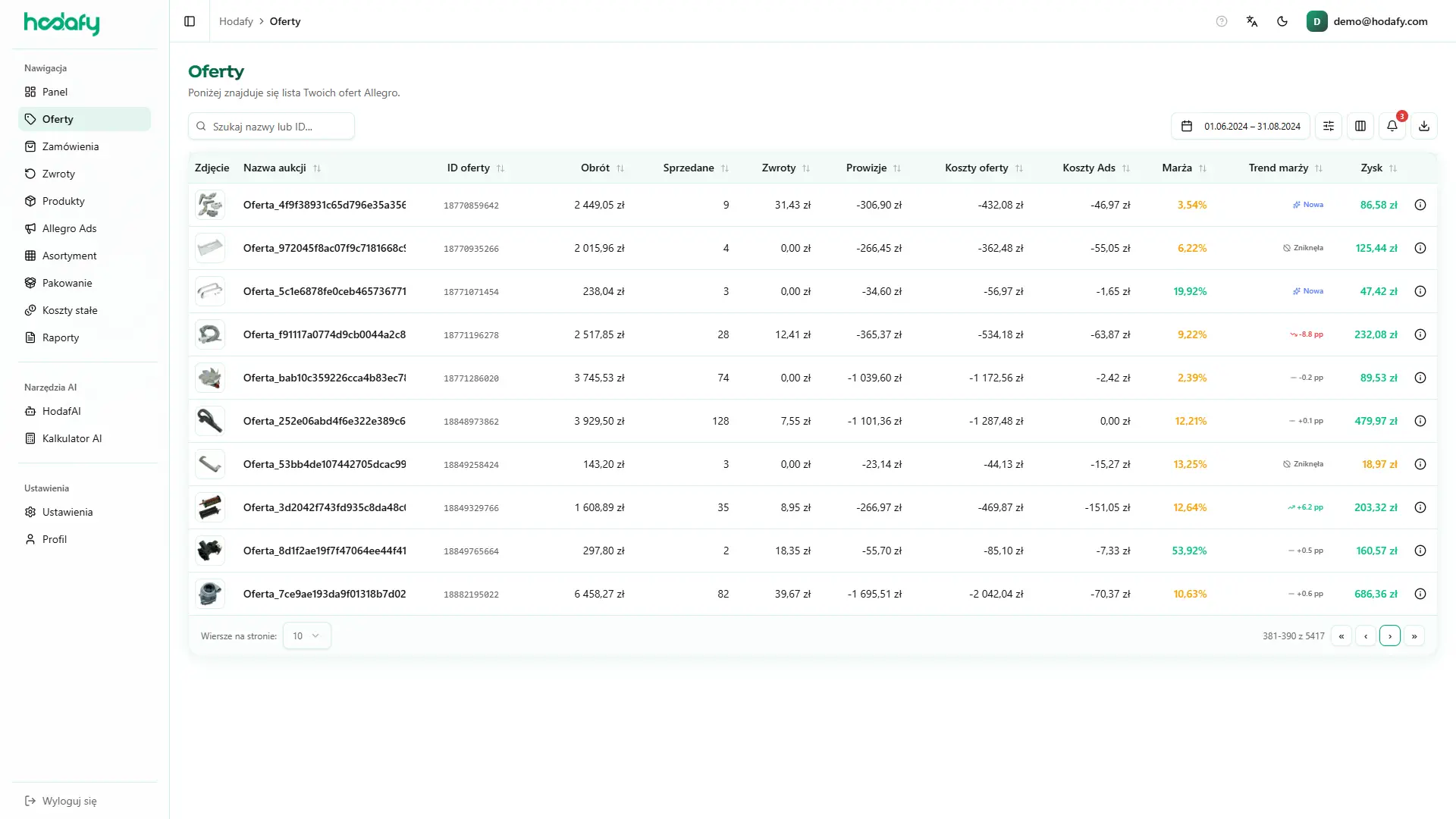Toggle the sidebar collapse icon
1456x819 pixels.
pos(190,21)
